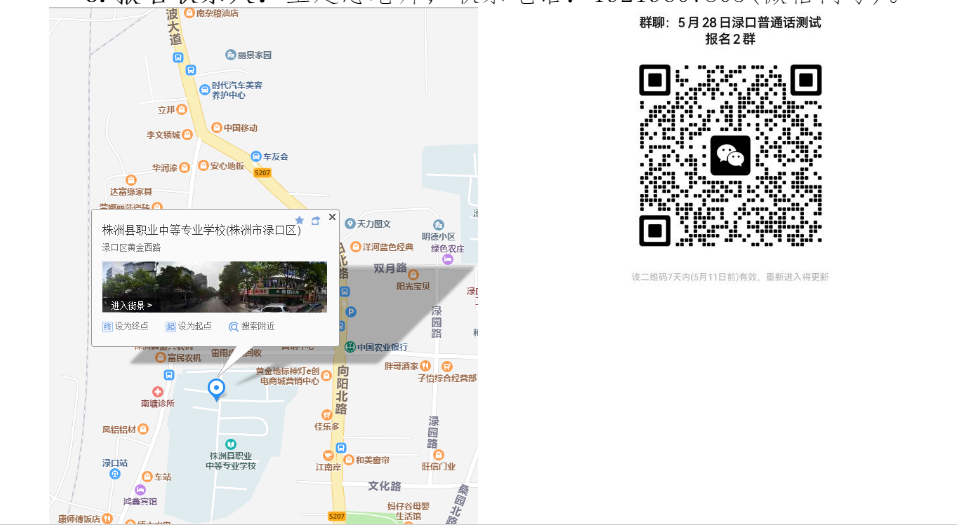Click the 中国农业银行 bank icon

tap(350, 347)
